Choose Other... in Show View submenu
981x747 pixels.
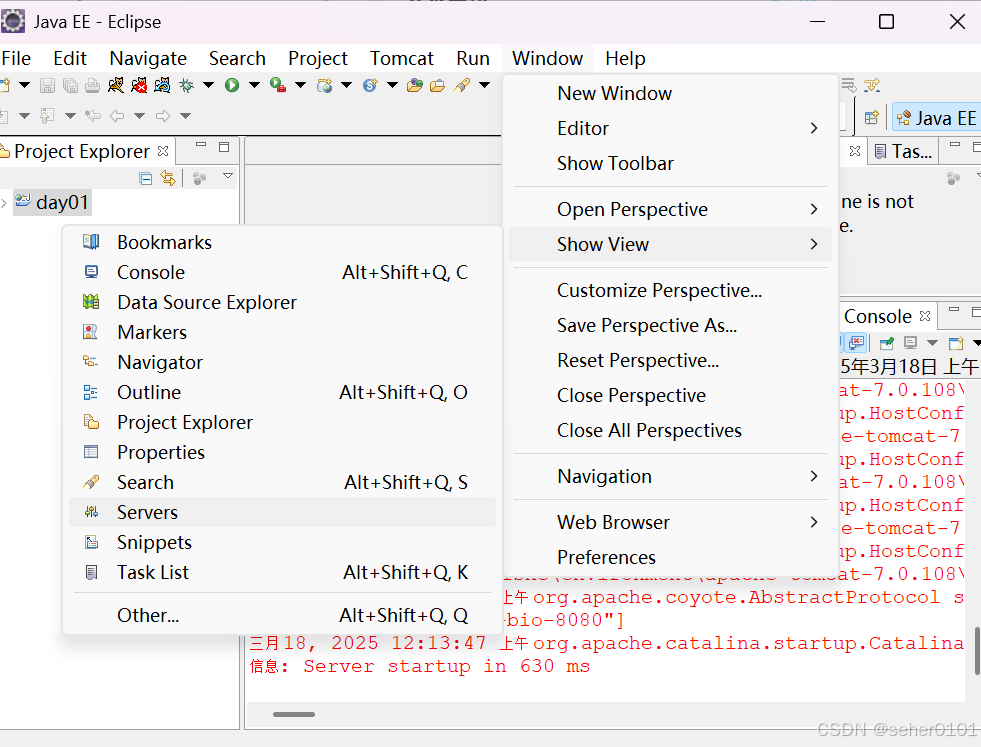(x=282, y=615)
